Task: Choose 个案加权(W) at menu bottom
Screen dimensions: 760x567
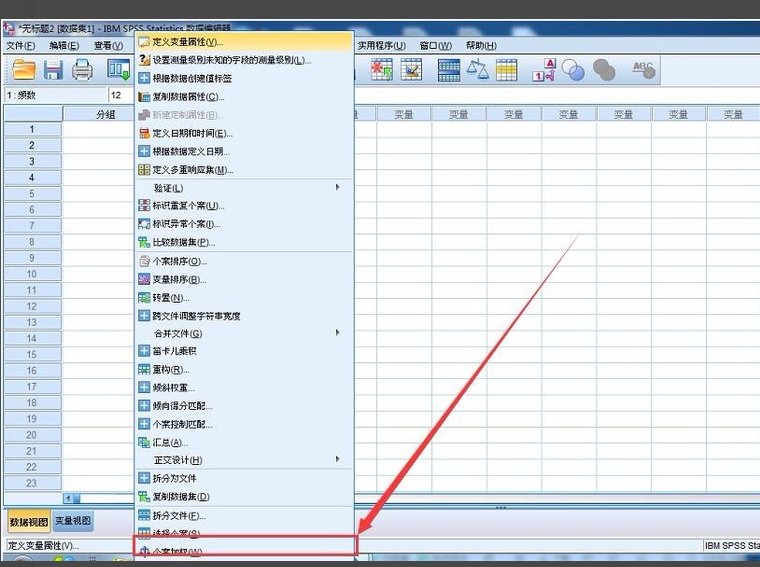Action: (x=244, y=551)
